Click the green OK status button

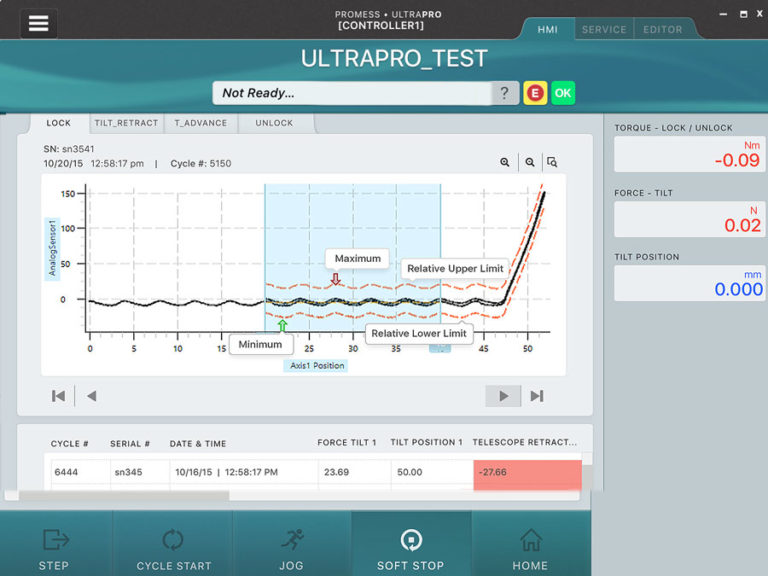(x=563, y=93)
